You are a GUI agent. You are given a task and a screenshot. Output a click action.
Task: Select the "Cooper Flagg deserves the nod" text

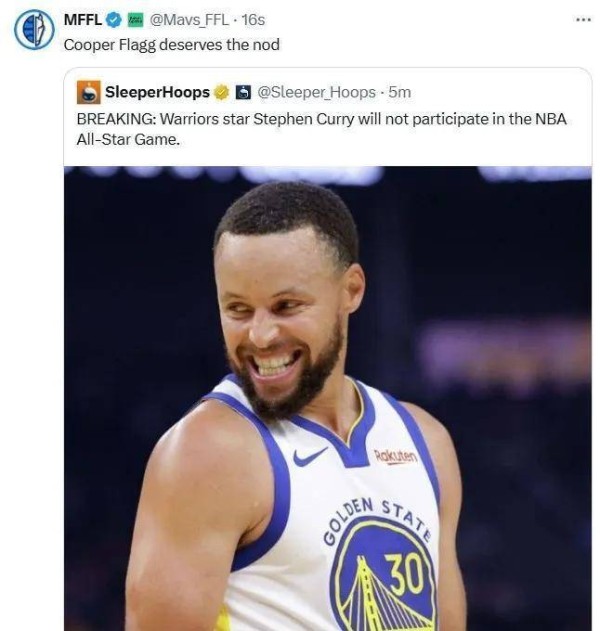pos(171,44)
